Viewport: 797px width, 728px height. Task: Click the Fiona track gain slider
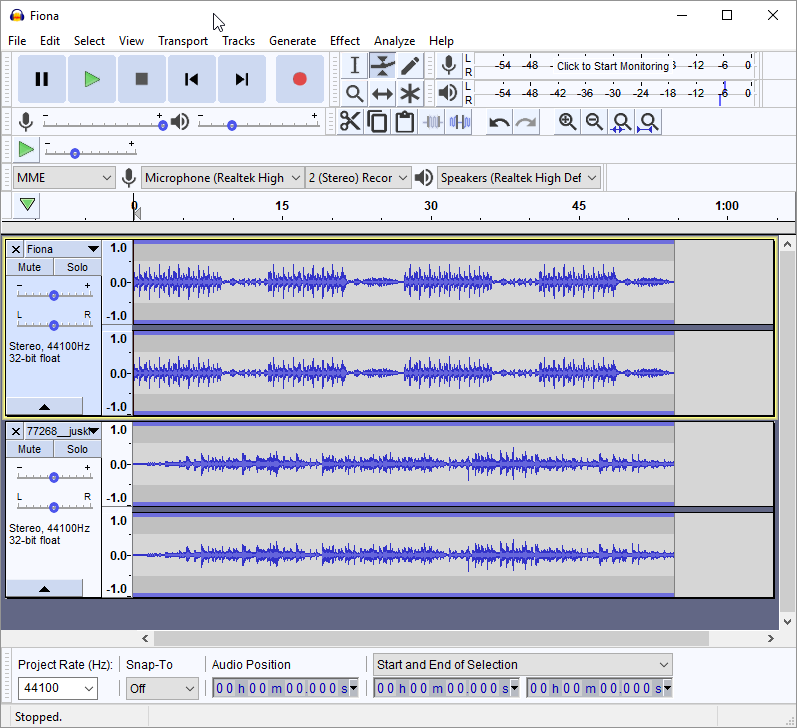(x=54, y=295)
